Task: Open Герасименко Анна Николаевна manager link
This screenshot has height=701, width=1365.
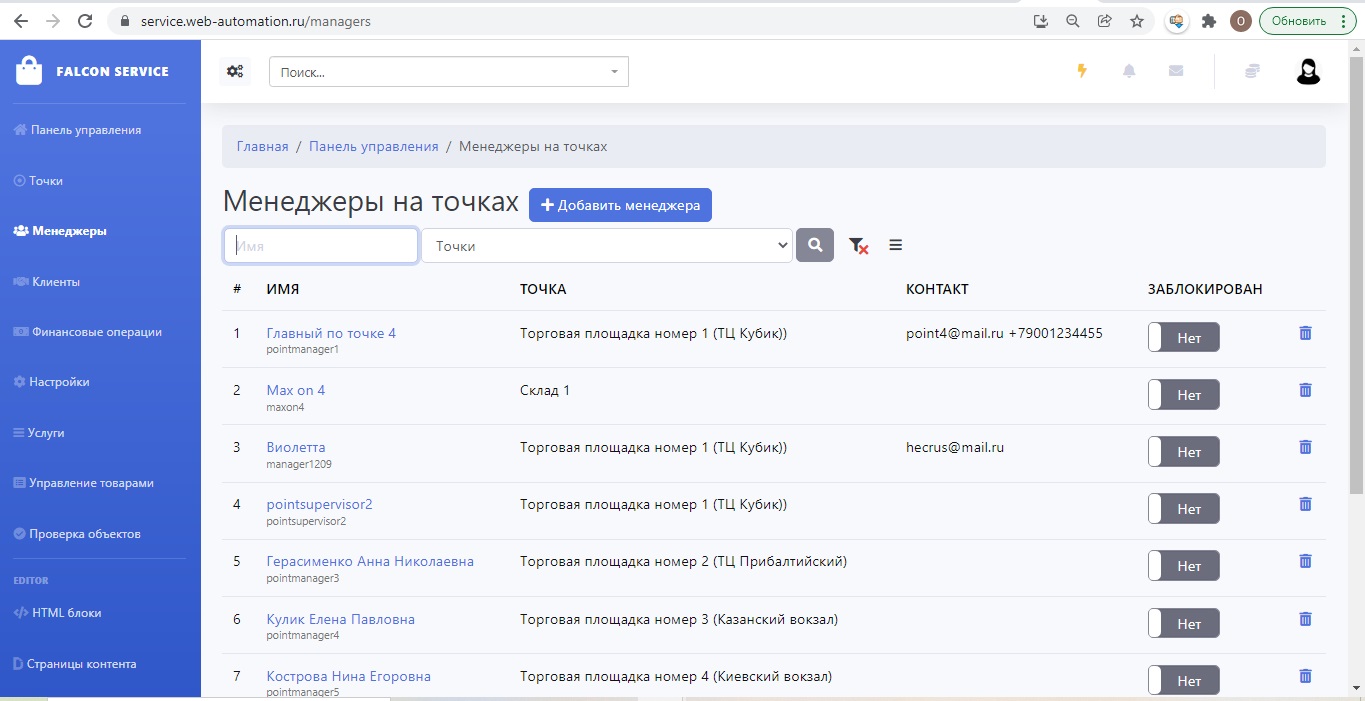Action: point(370,561)
